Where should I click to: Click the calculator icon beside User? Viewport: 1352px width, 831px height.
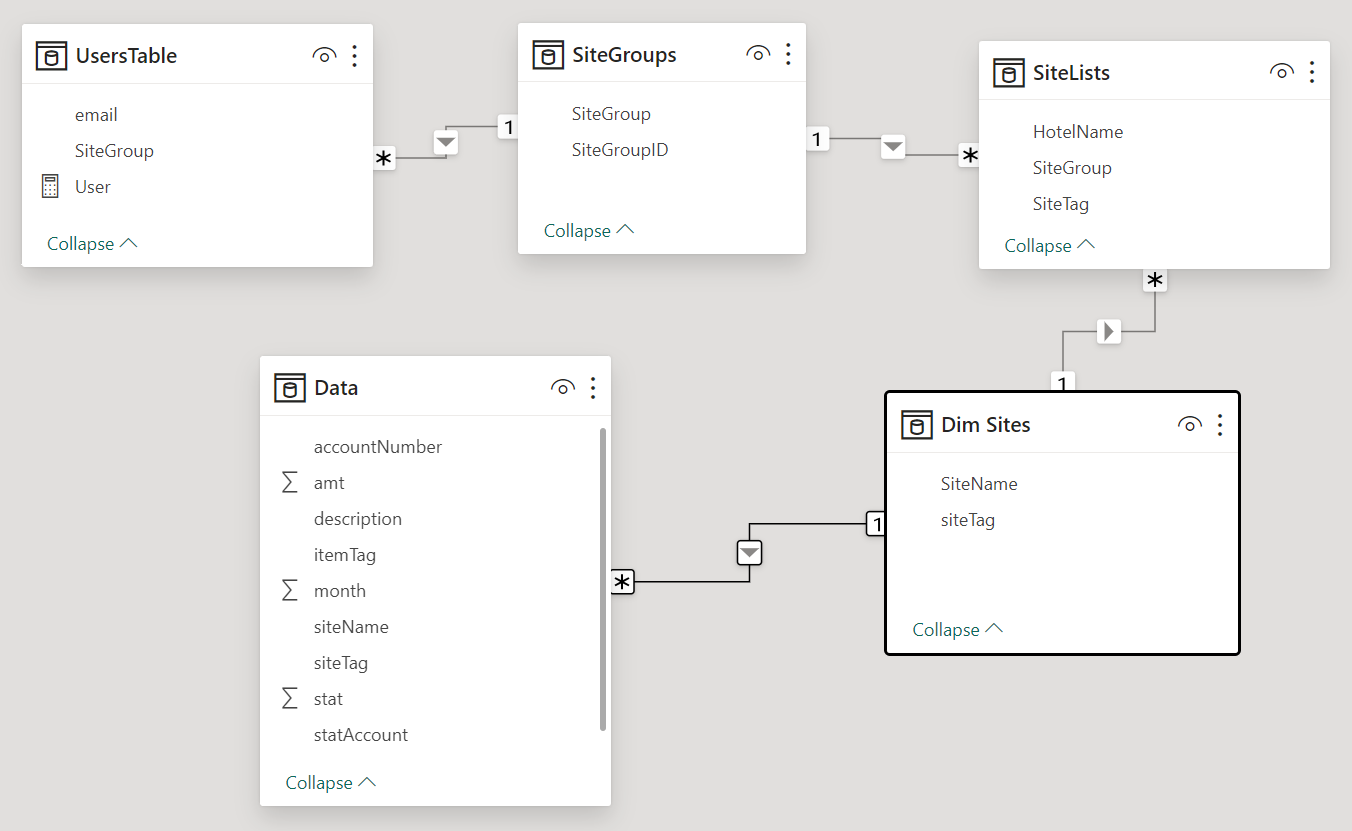tap(50, 186)
